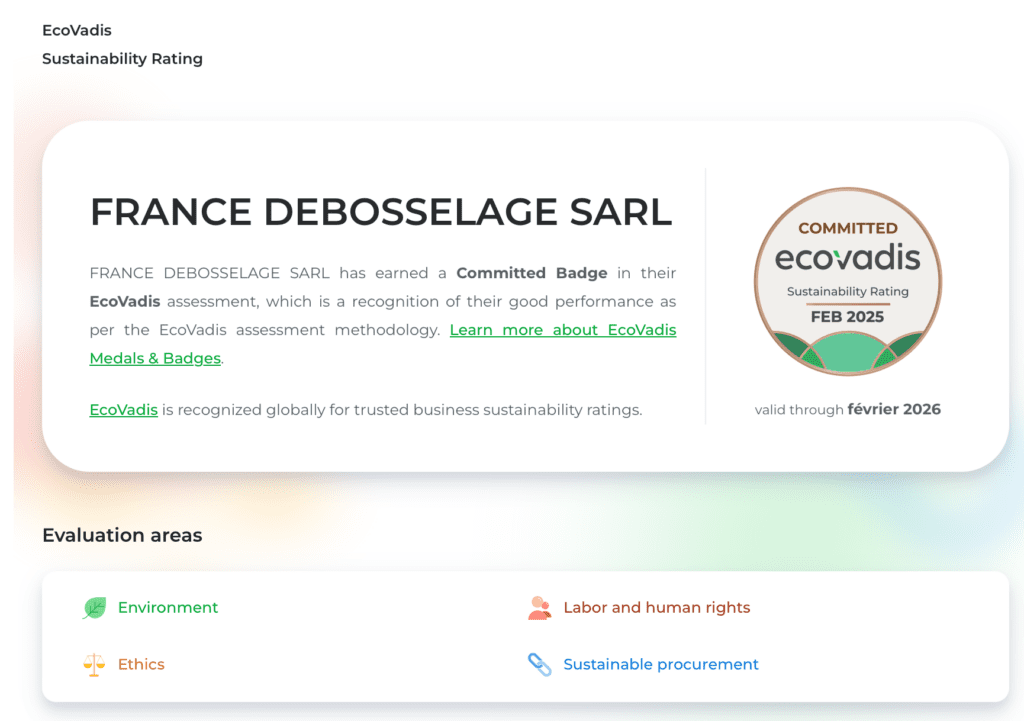Click the bold 'Committed Badge' text
1024x721 pixels.
click(x=532, y=273)
